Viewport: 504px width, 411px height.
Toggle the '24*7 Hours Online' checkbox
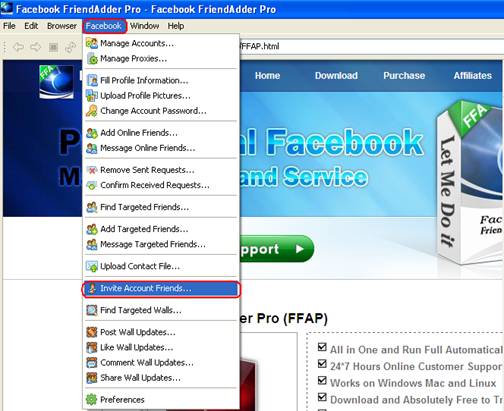322,364
